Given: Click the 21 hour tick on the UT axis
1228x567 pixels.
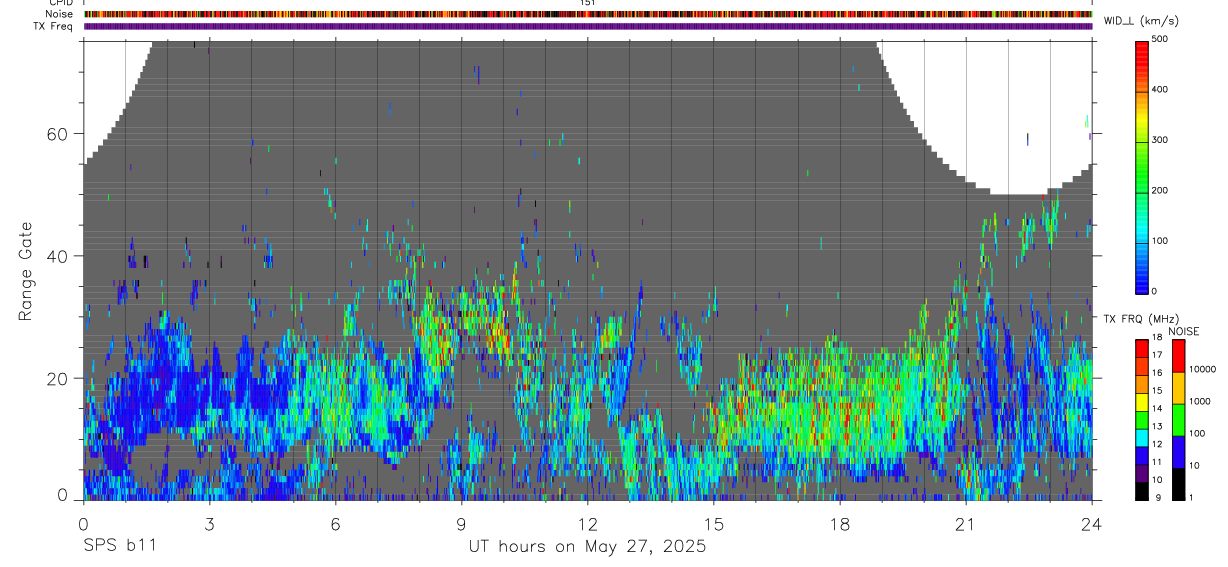Looking at the screenshot, I should tap(965, 524).
